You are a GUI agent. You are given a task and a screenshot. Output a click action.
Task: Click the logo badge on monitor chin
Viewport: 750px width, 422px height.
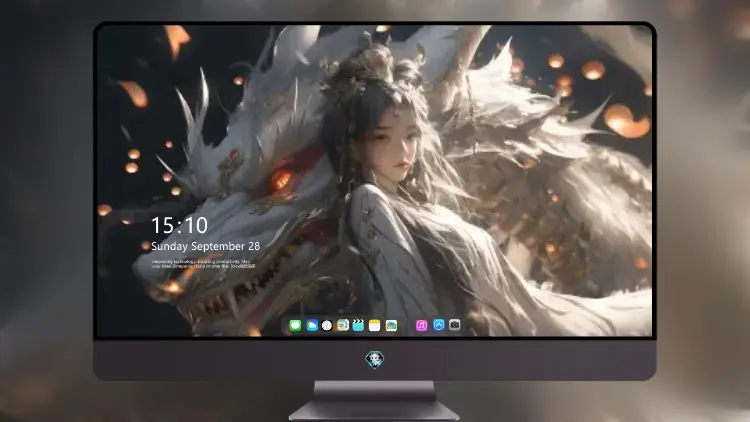375,359
